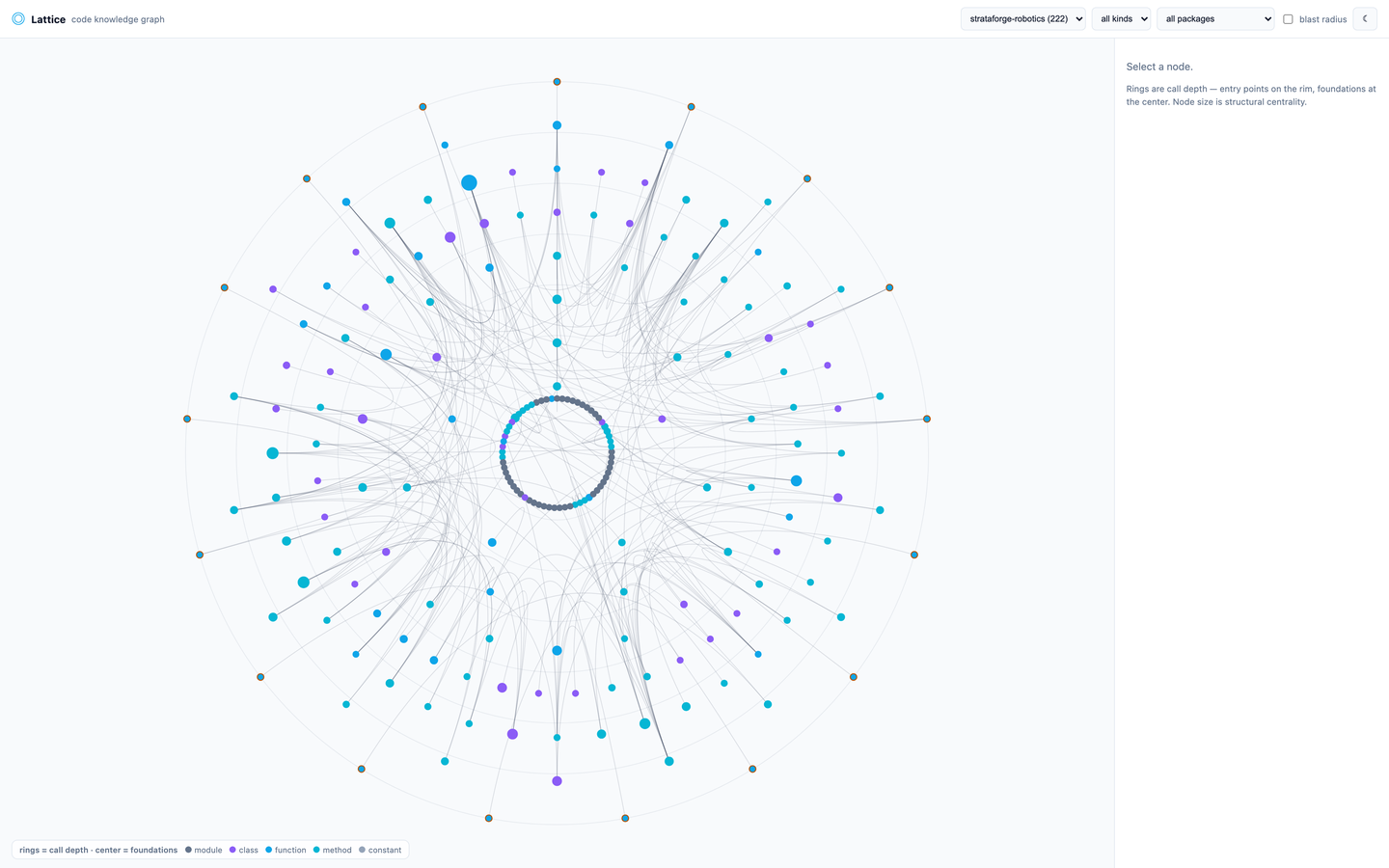The height and width of the screenshot is (868, 1389).
Task: Click the "class" legend entry
Action: pyautogui.click(x=243, y=850)
